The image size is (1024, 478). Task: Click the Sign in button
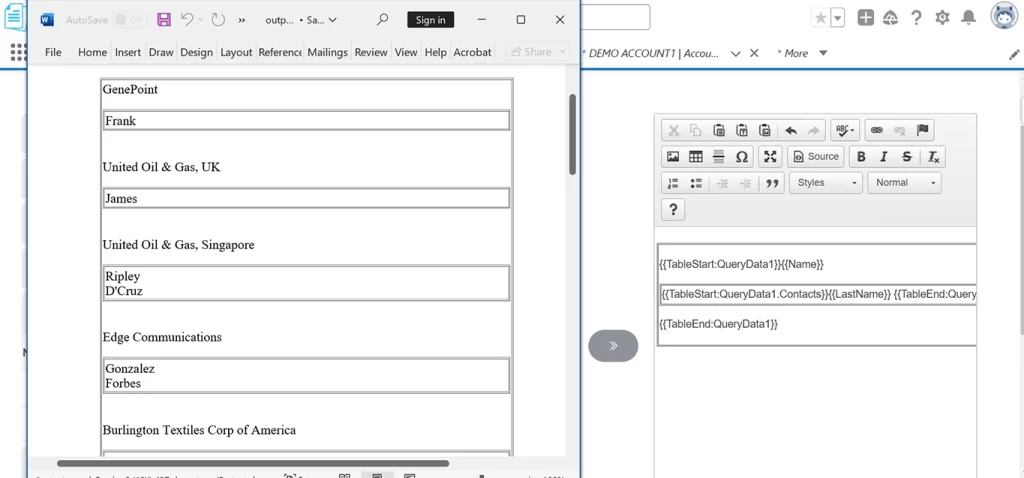430,20
